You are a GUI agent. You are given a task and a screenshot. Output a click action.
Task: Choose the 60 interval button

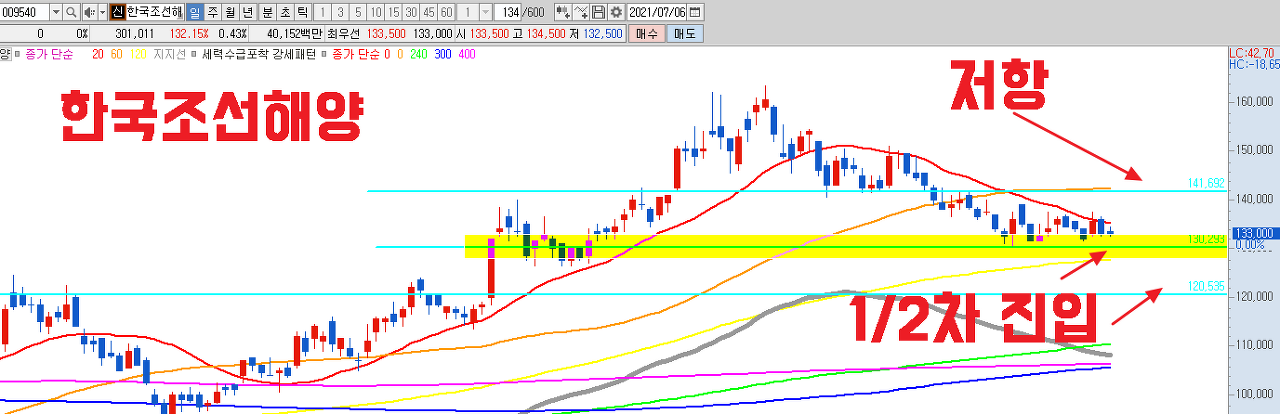point(446,12)
